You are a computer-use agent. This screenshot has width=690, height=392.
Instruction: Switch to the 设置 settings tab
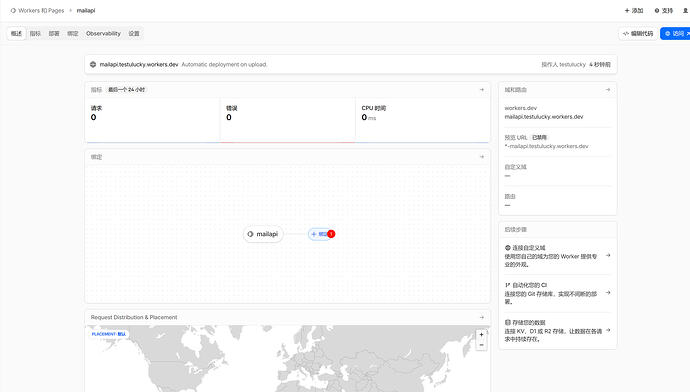click(134, 33)
